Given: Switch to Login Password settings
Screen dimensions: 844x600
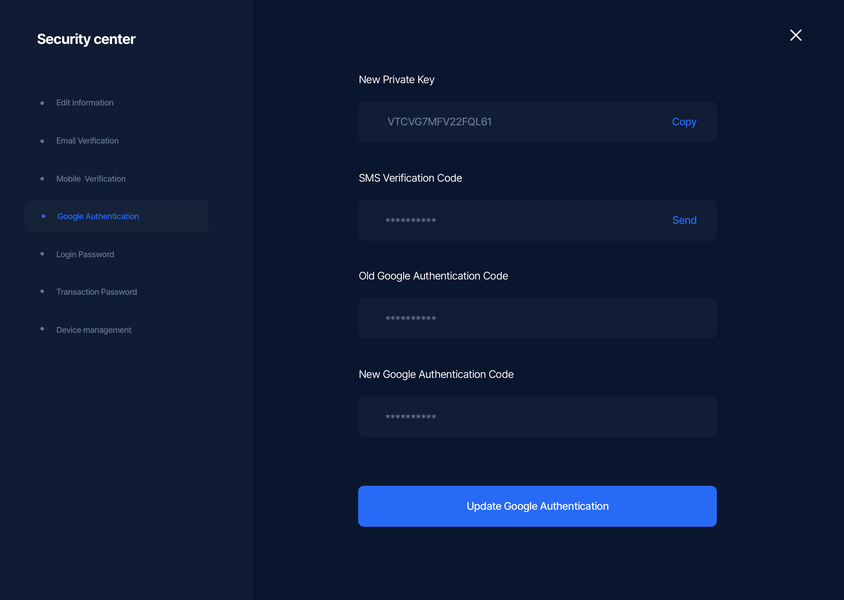Looking at the screenshot, I should (x=85, y=254).
